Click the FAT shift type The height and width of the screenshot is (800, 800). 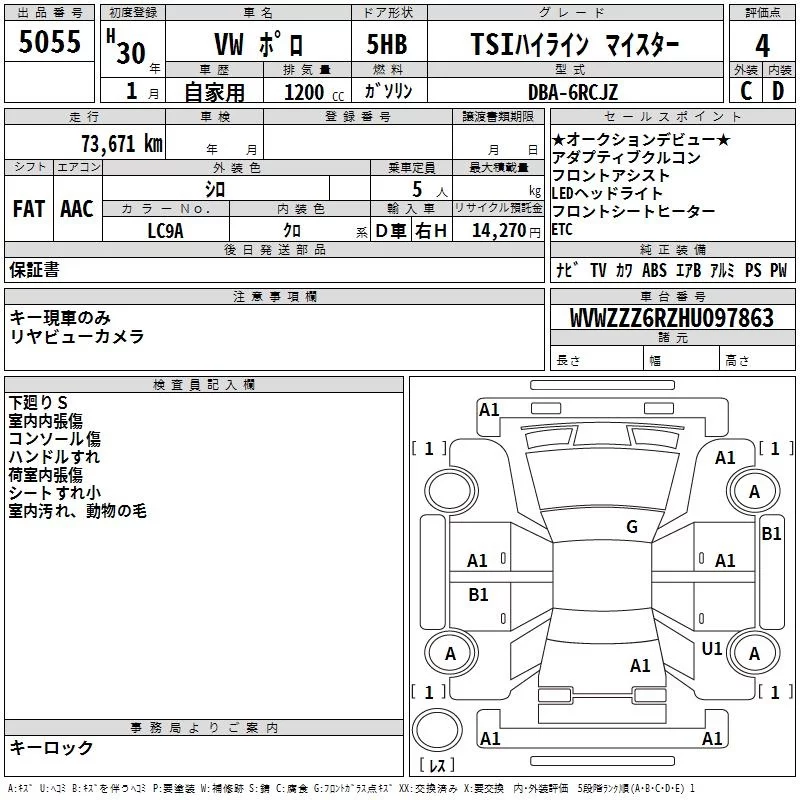(x=29, y=209)
